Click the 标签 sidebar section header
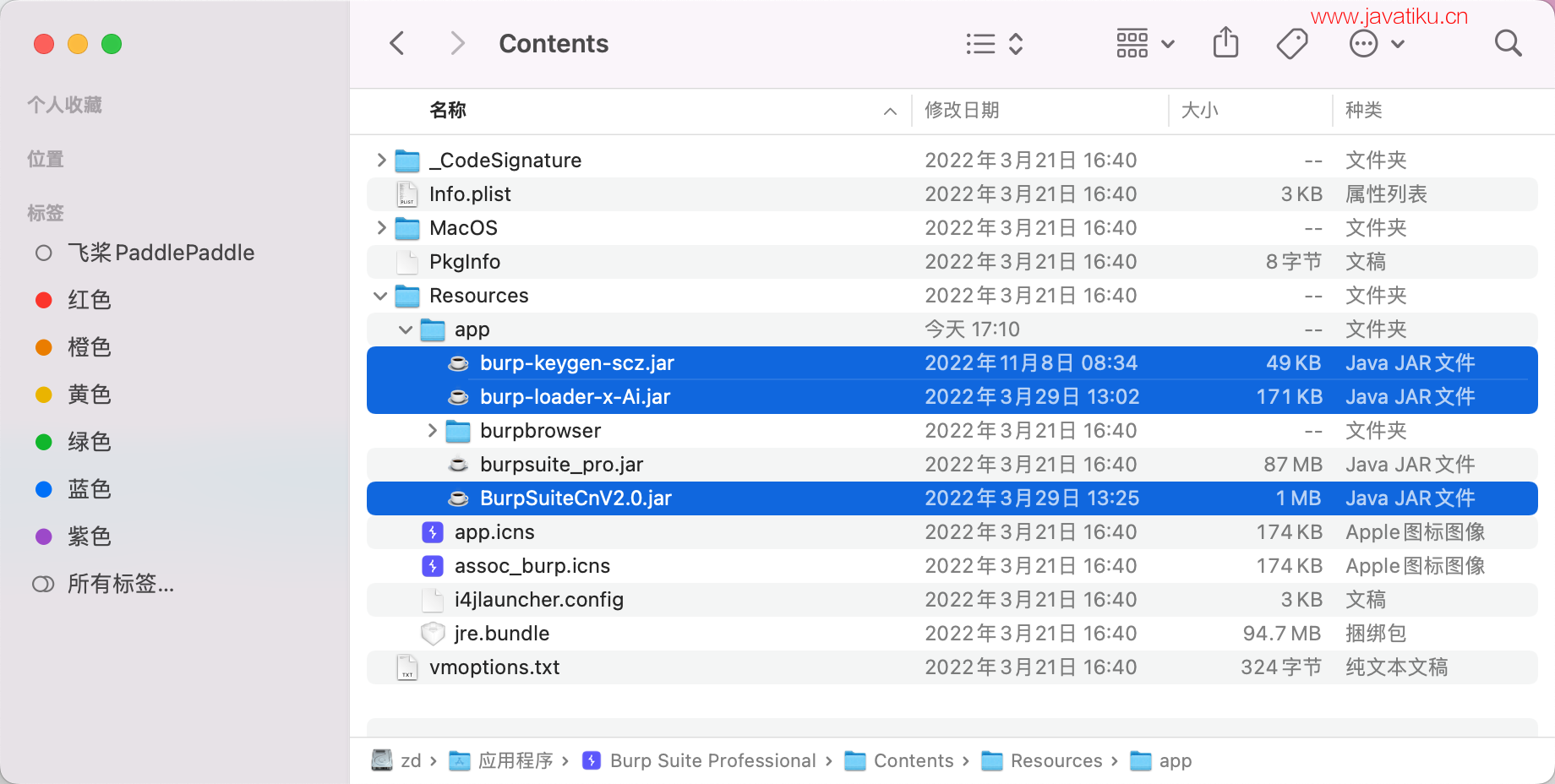Screen dimensions: 1555x784 (46, 213)
